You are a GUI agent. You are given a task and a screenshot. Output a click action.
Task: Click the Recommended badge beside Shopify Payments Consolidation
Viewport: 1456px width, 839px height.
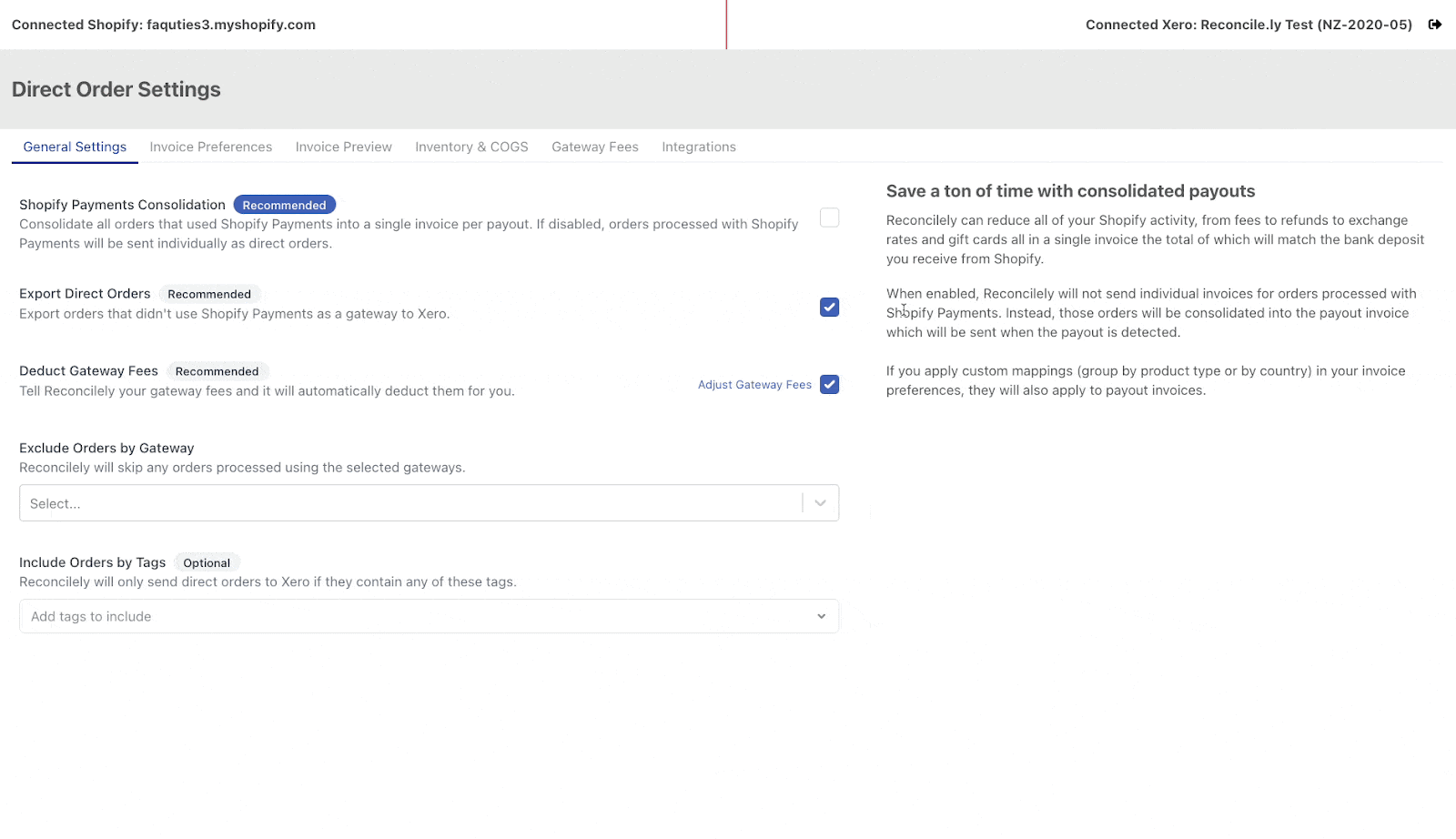coord(284,204)
